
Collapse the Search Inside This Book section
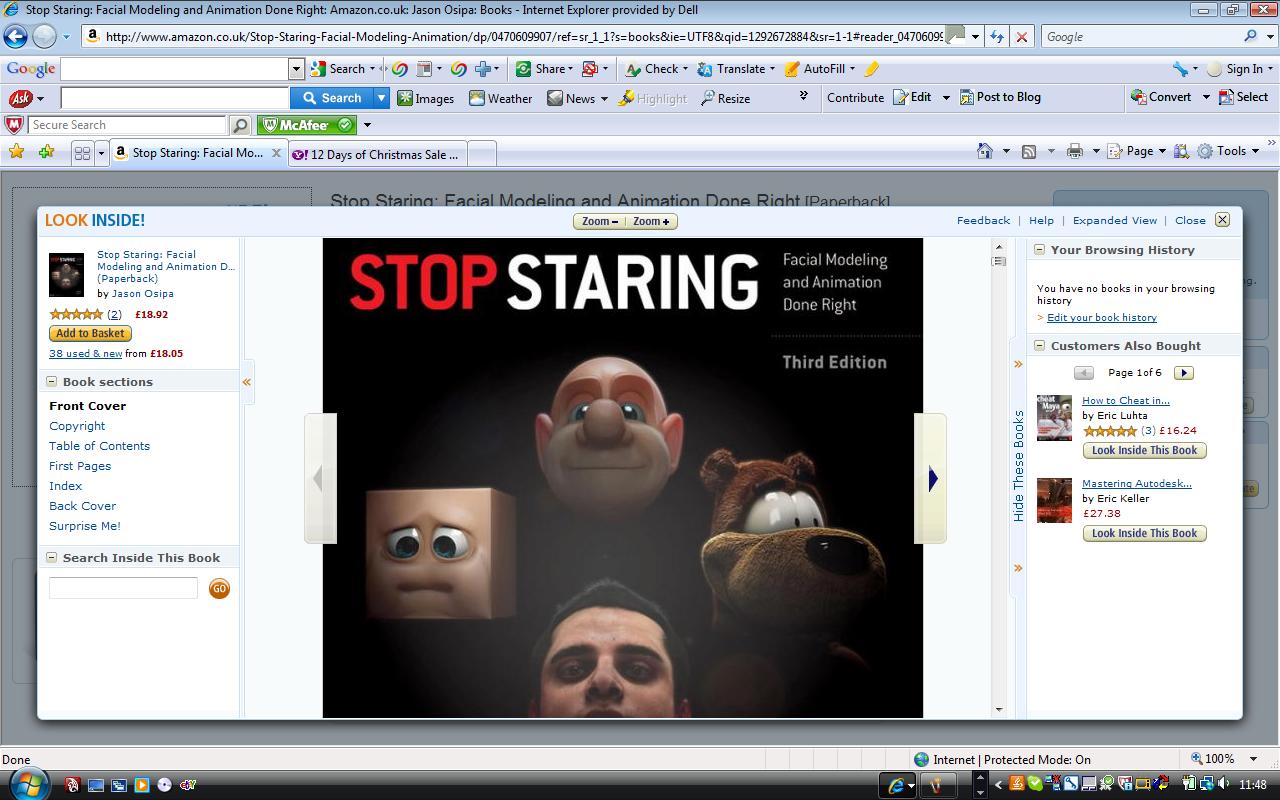(x=51, y=558)
